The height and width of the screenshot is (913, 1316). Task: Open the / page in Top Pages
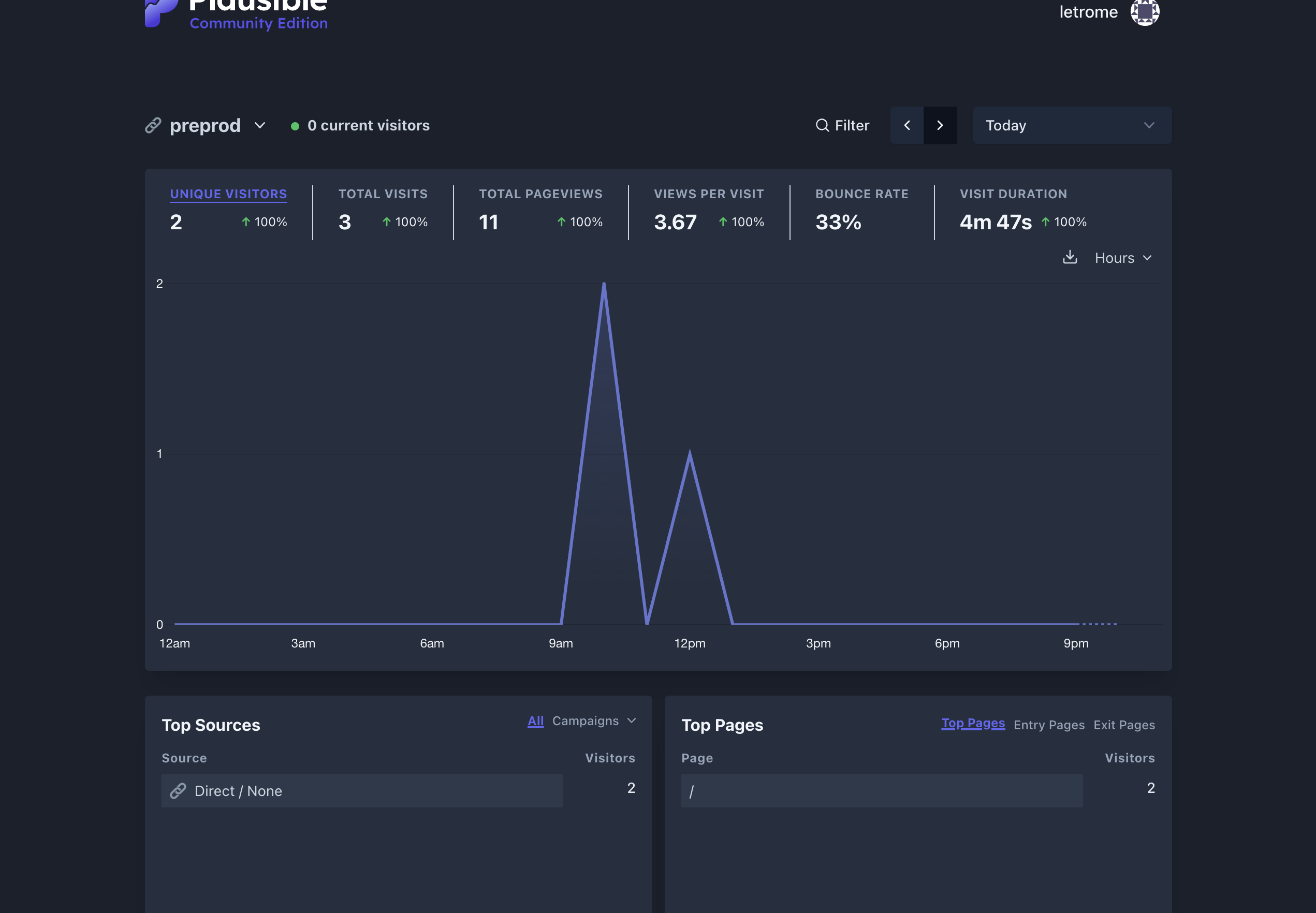click(x=692, y=790)
